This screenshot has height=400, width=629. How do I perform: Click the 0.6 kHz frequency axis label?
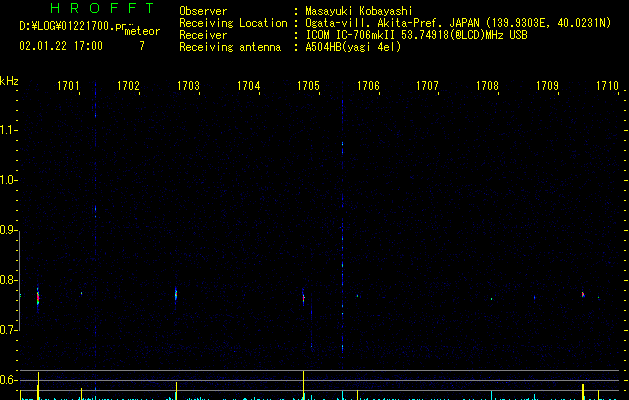point(8,380)
